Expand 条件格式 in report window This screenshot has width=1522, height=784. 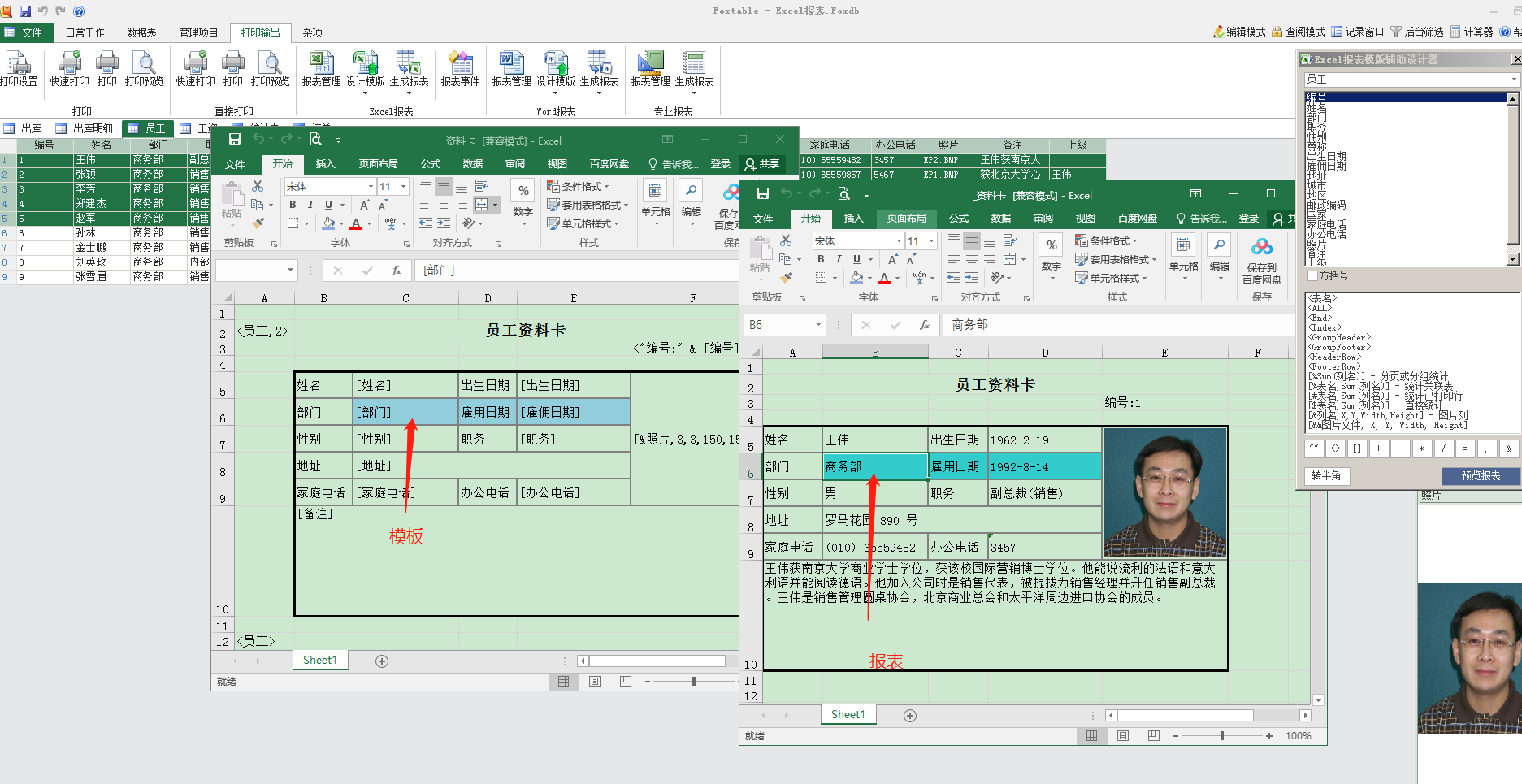pyautogui.click(x=1106, y=240)
